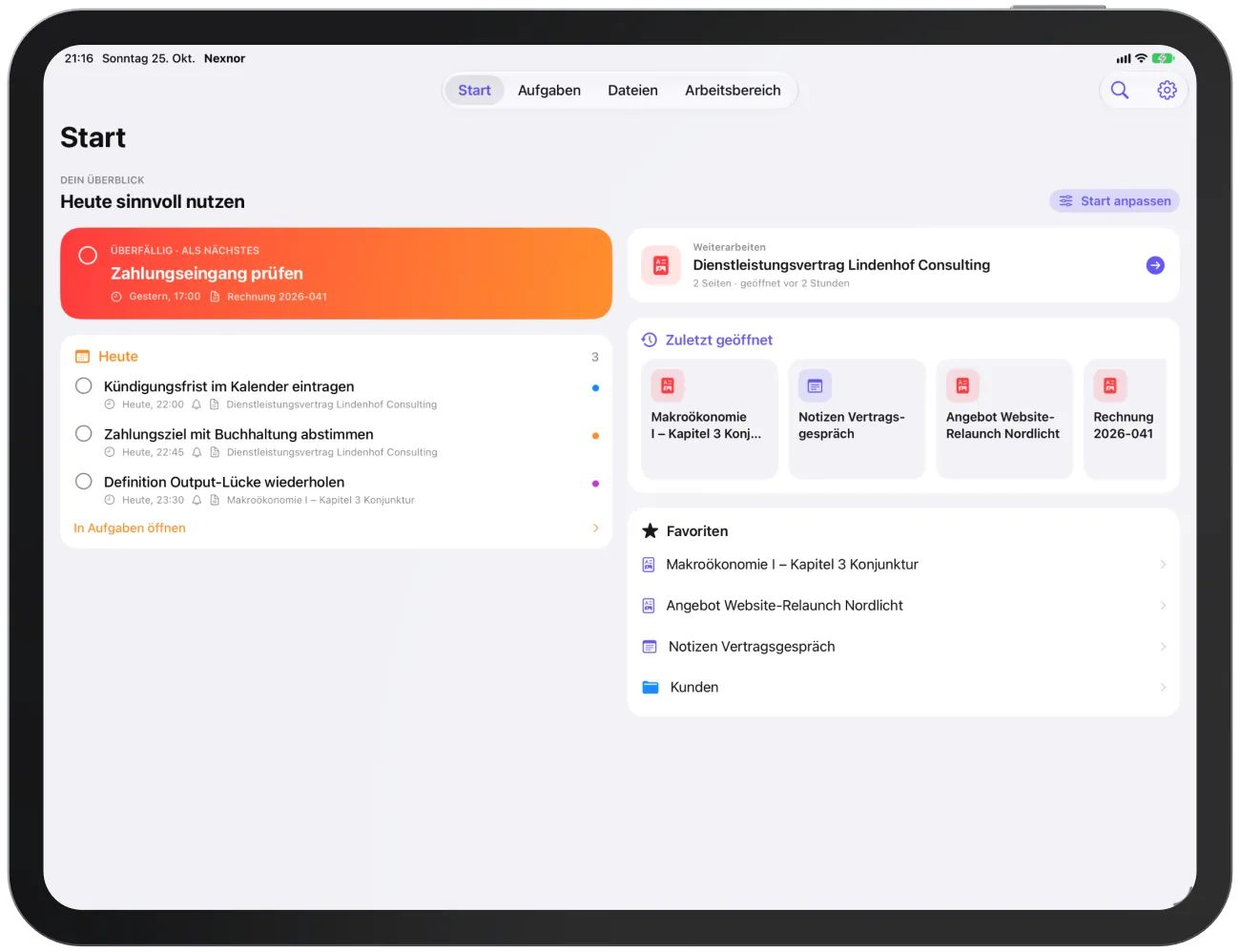The height and width of the screenshot is (952, 1240).
Task: Open chevron for Makroökonomie I favorite
Action: click(1163, 565)
